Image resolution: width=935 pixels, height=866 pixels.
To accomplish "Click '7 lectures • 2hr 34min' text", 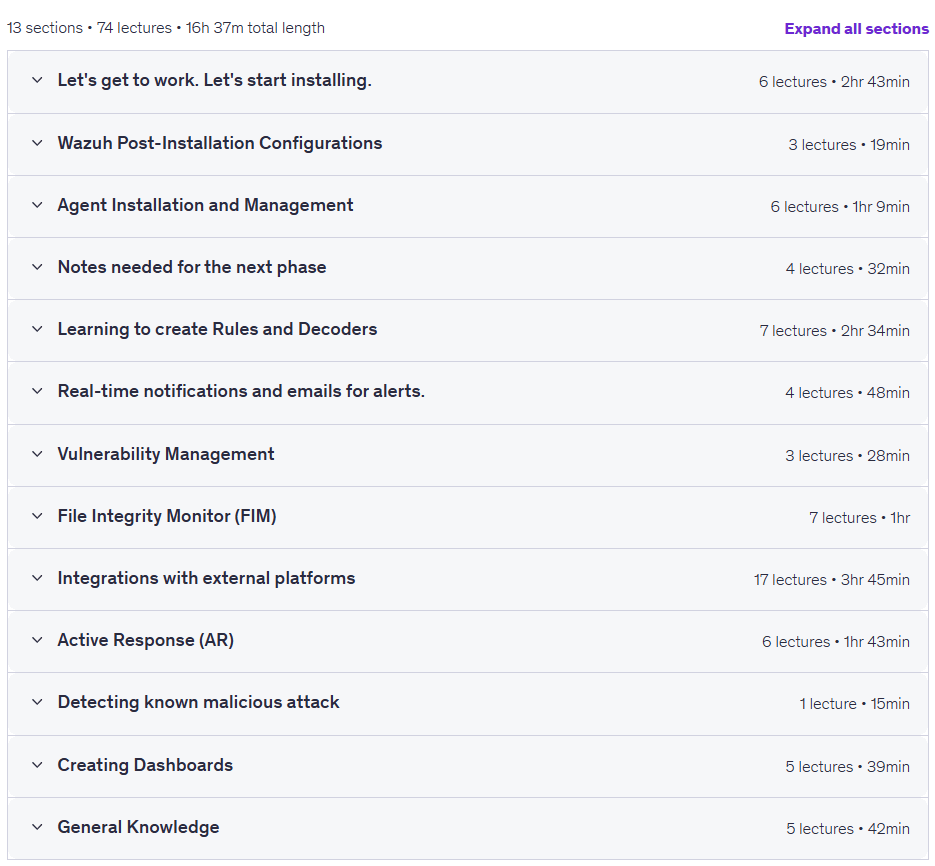I will (835, 331).
